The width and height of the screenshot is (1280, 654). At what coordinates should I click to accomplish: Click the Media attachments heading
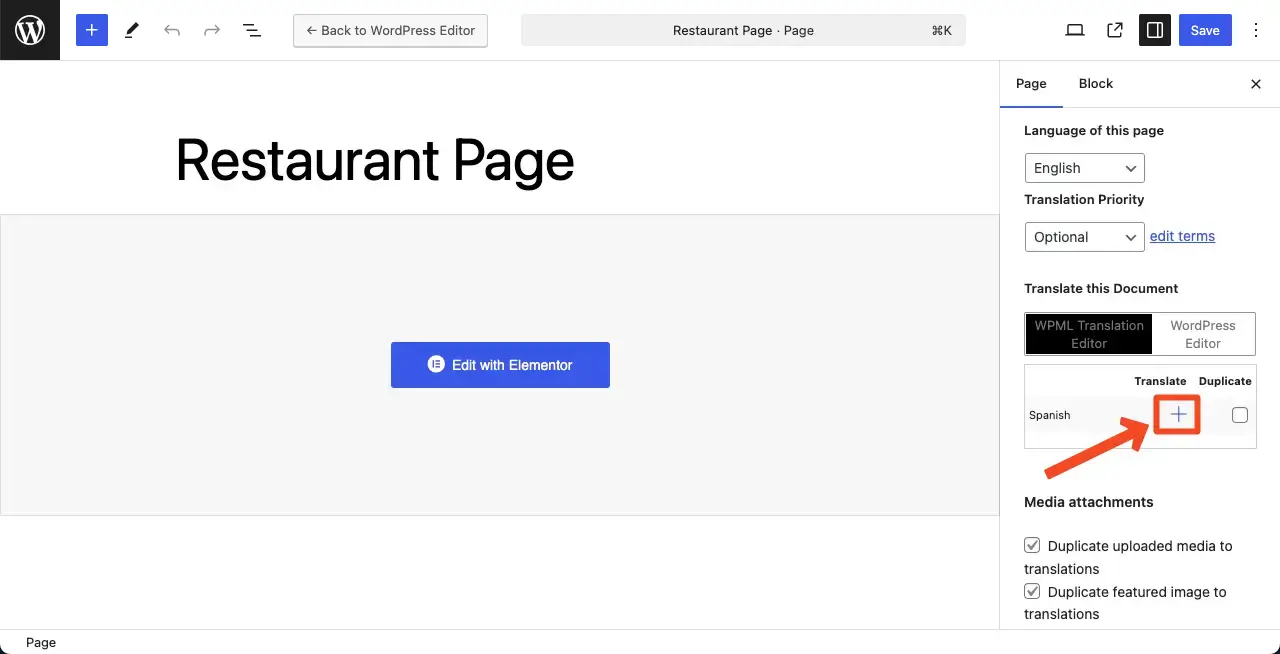coord(1089,502)
